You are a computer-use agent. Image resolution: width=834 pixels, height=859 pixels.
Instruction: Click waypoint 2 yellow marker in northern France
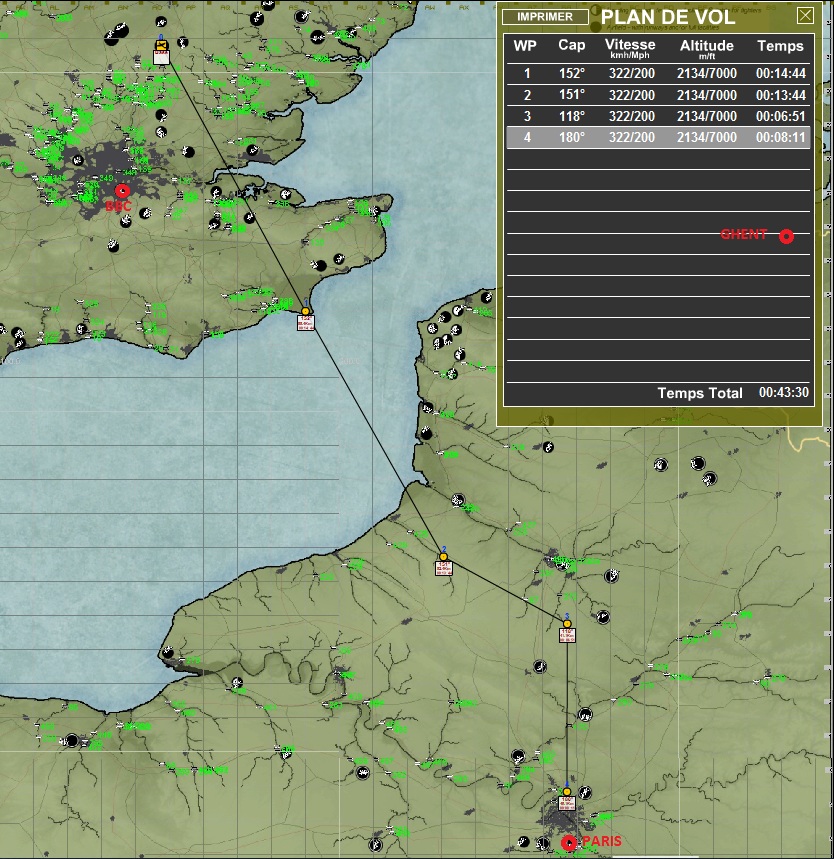(443, 557)
